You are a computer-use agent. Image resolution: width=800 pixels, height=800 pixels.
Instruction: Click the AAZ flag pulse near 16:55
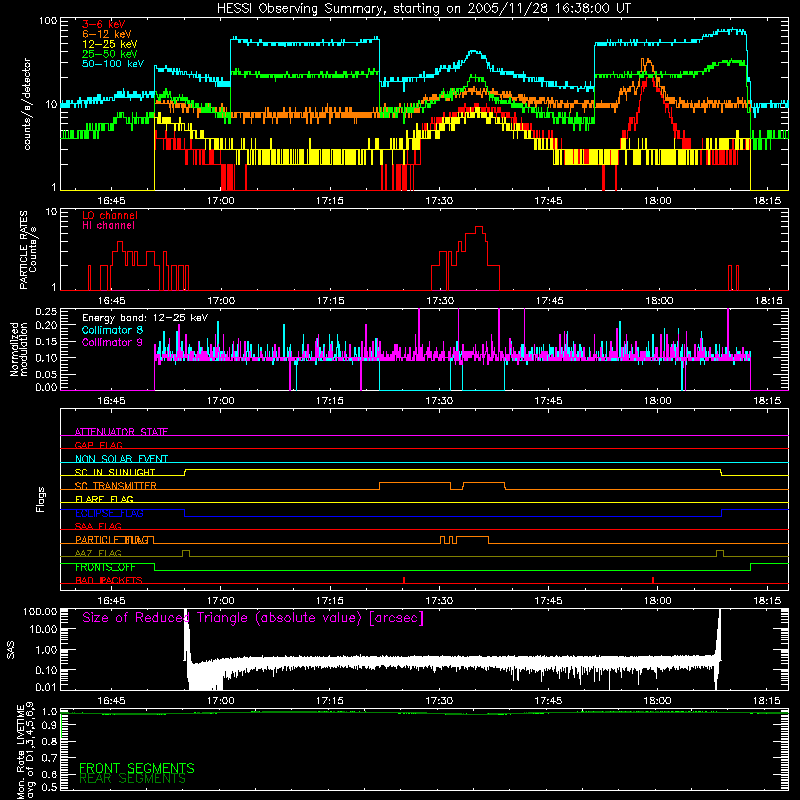point(186,553)
